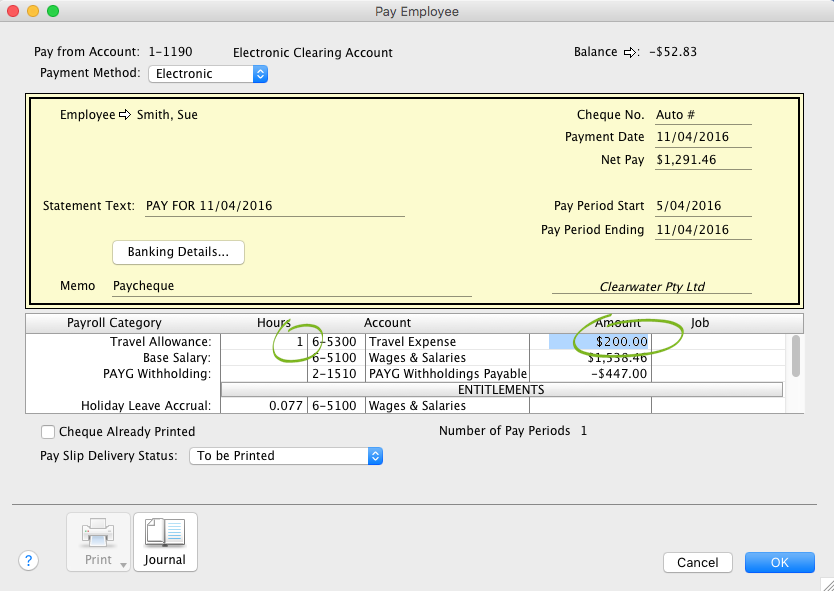Click the help question mark icon
The height and width of the screenshot is (591, 834).
click(29, 561)
